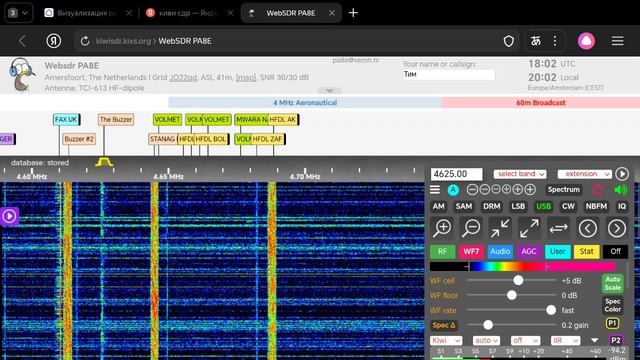Open the auto dropdown in the waterfall settings
Screen dimensions: 640x360
tap(486, 340)
